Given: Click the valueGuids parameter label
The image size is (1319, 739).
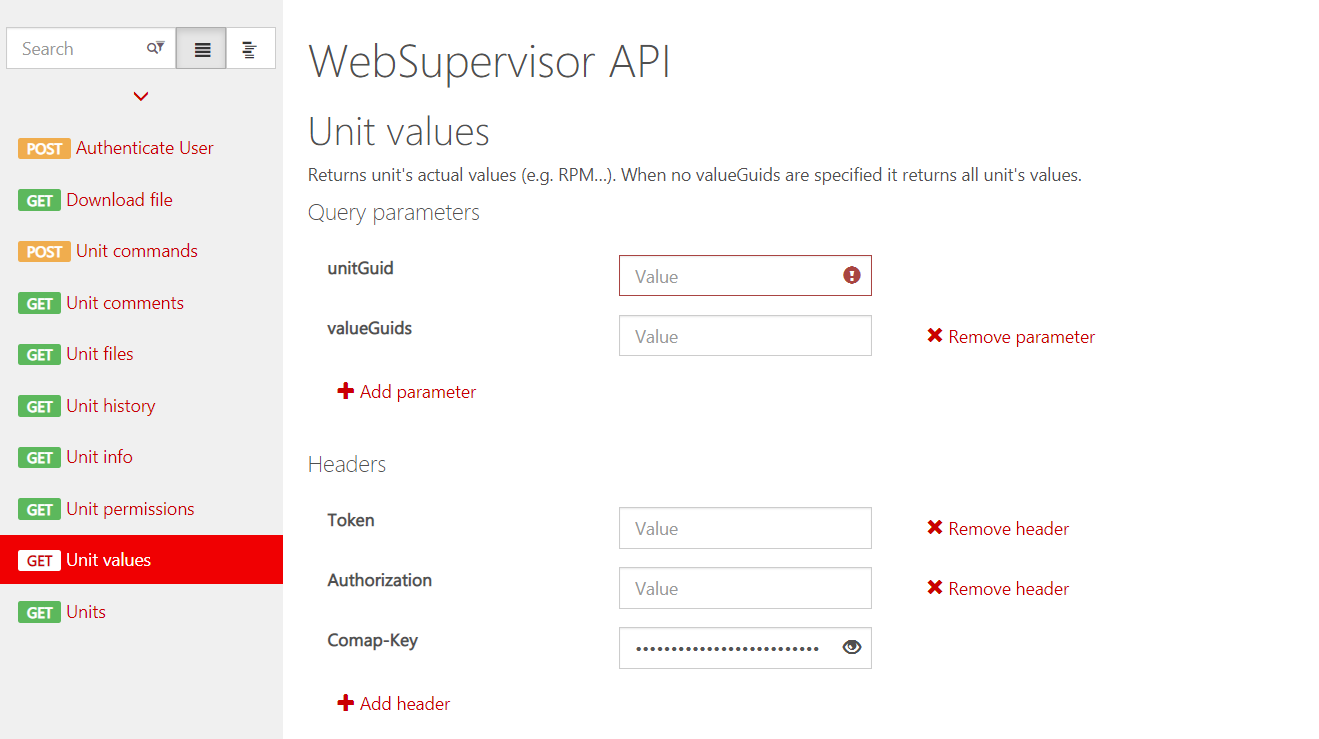Looking at the screenshot, I should pyautogui.click(x=370, y=328).
